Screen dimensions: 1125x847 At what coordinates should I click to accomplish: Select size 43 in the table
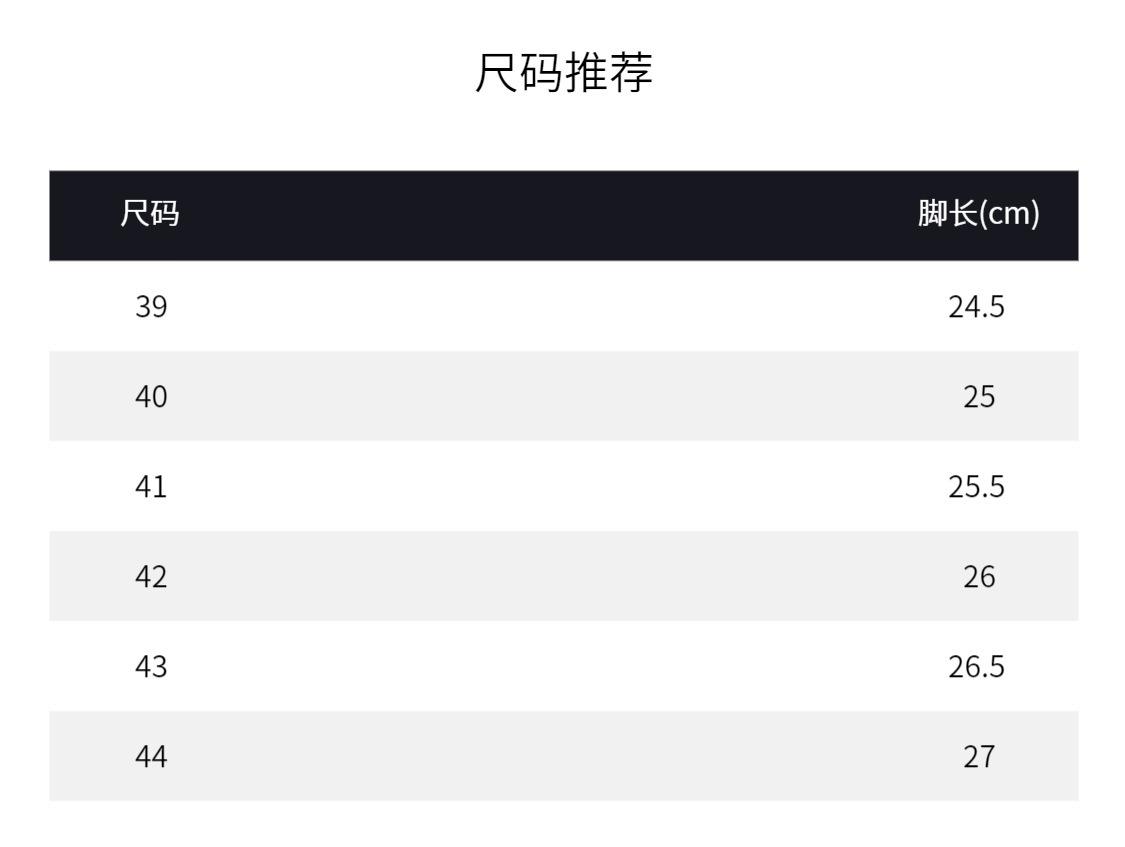point(151,667)
